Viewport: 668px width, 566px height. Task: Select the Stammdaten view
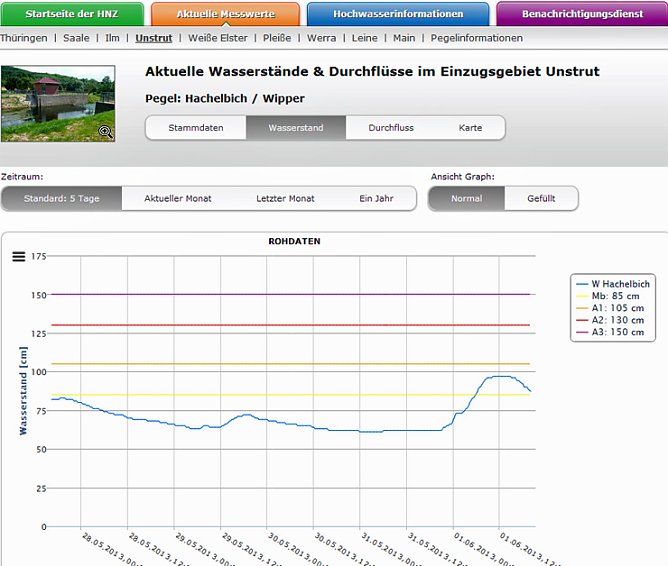pyautogui.click(x=195, y=128)
